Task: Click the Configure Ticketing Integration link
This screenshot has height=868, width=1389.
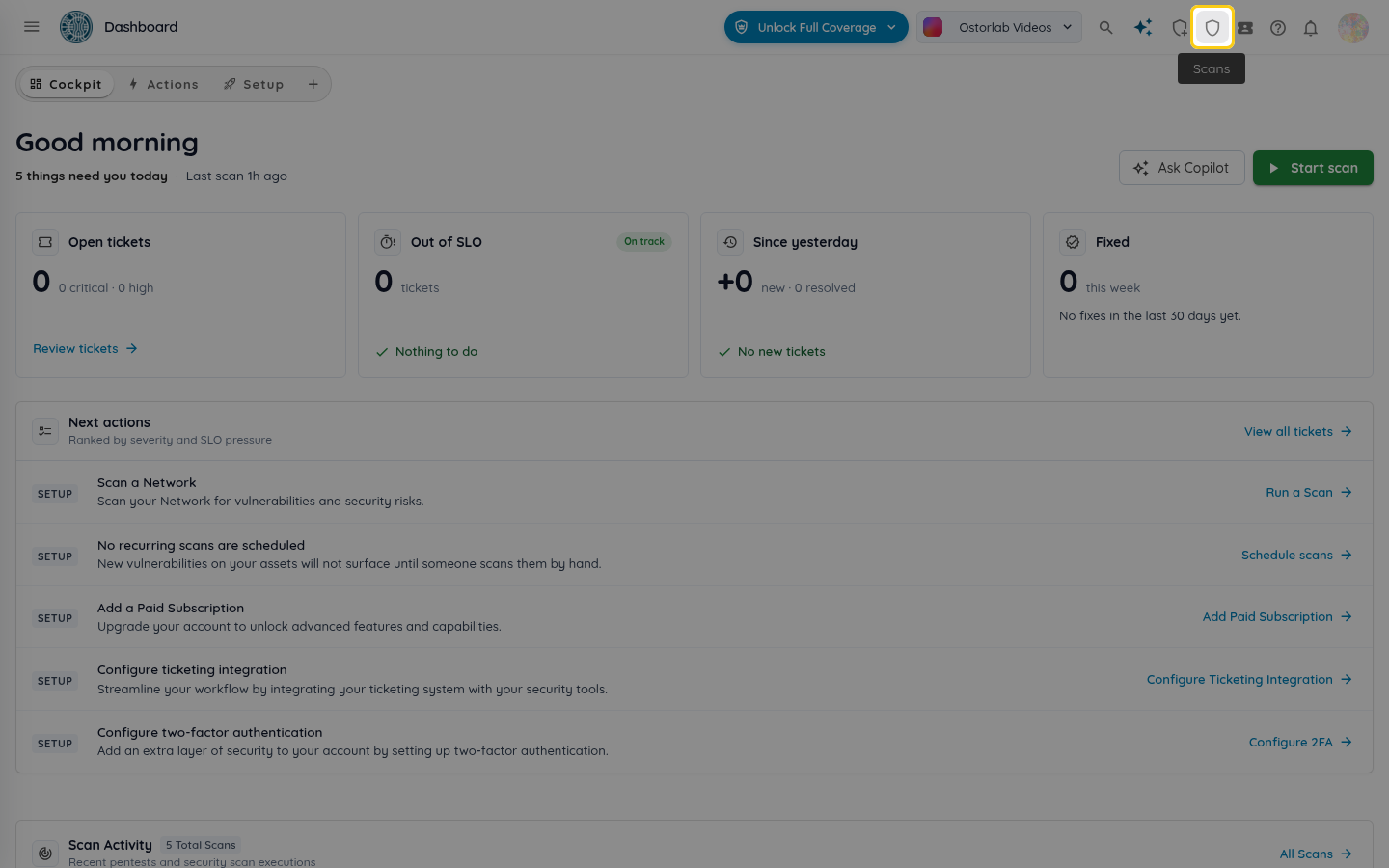Action: [1250, 680]
